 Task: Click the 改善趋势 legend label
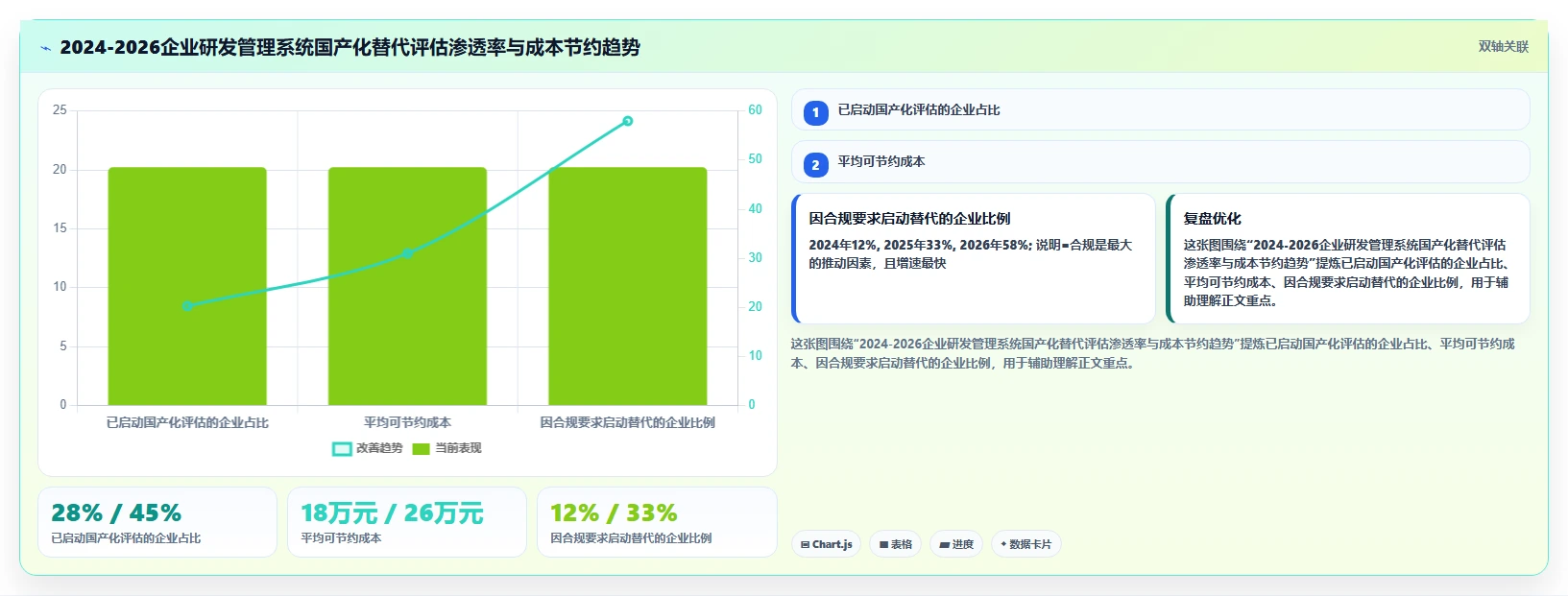[379, 448]
